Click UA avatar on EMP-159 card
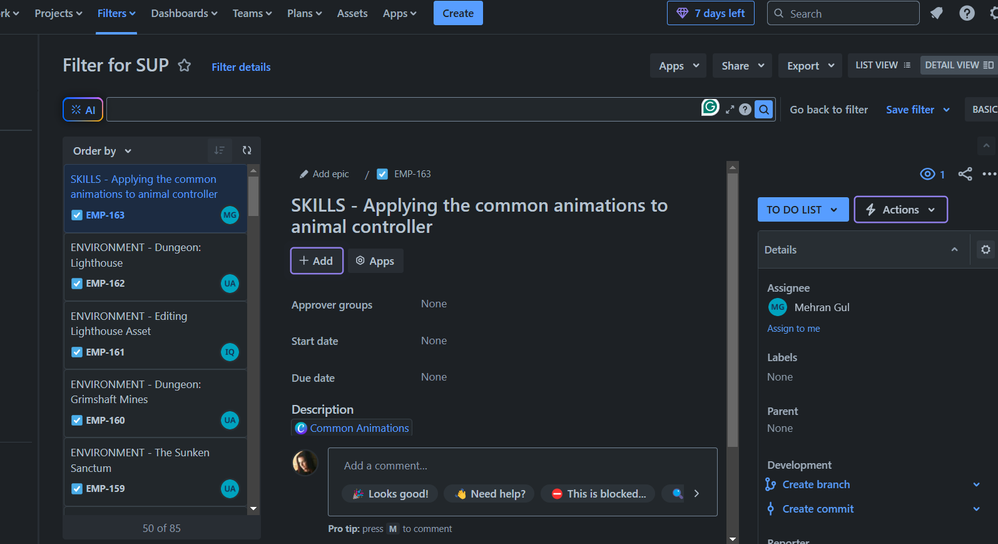Viewport: 998px width, 544px height. (230, 489)
